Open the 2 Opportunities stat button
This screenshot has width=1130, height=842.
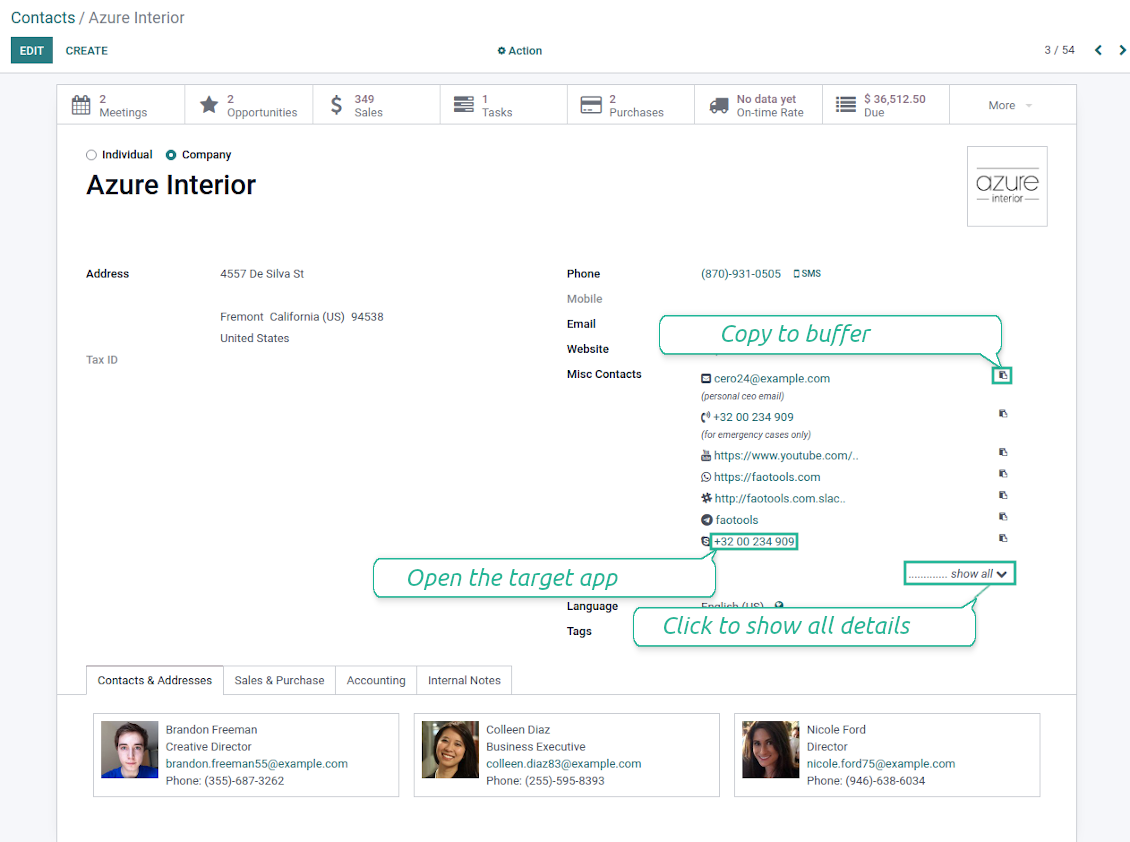pyautogui.click(x=249, y=105)
